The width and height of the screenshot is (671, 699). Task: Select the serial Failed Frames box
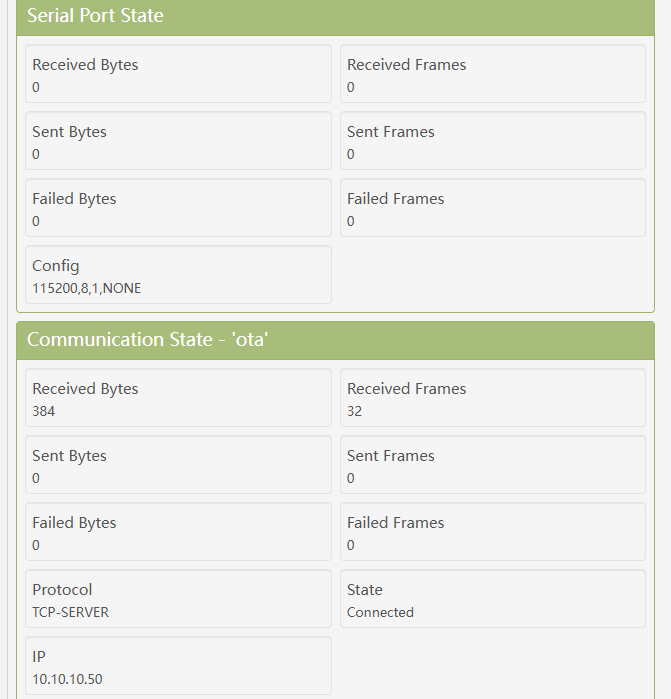[x=493, y=208]
